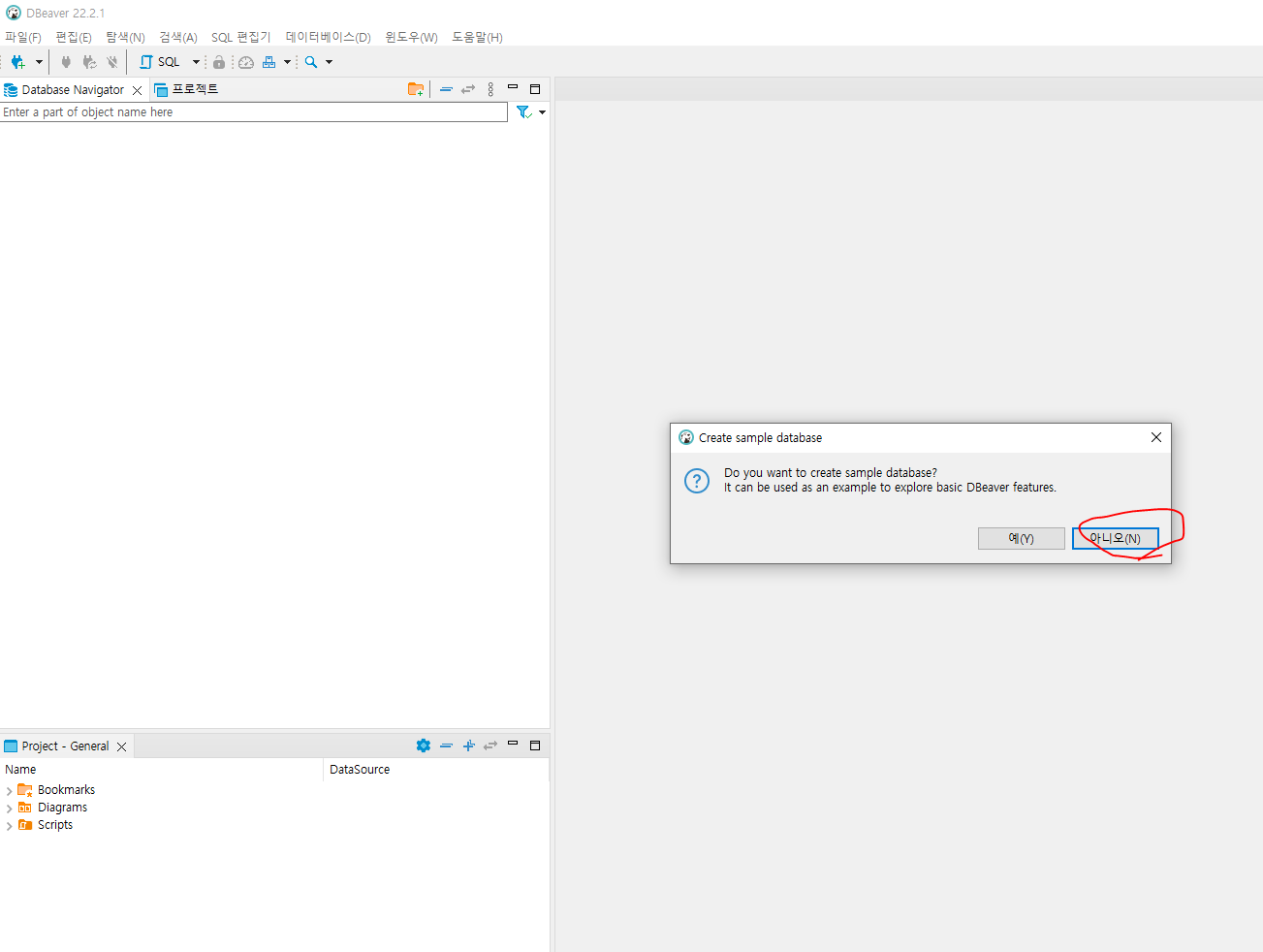Open the dashboard gauge icon in toolbar
Image resolution: width=1263 pixels, height=952 pixels.
click(246, 62)
